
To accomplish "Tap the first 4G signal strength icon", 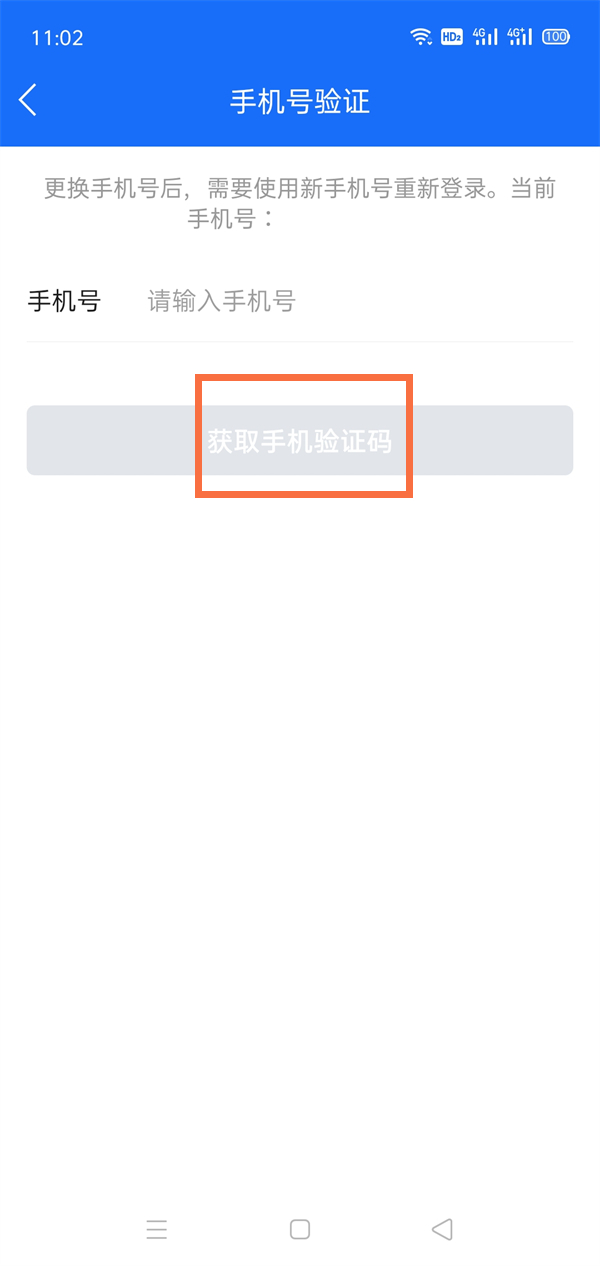I will [x=486, y=37].
